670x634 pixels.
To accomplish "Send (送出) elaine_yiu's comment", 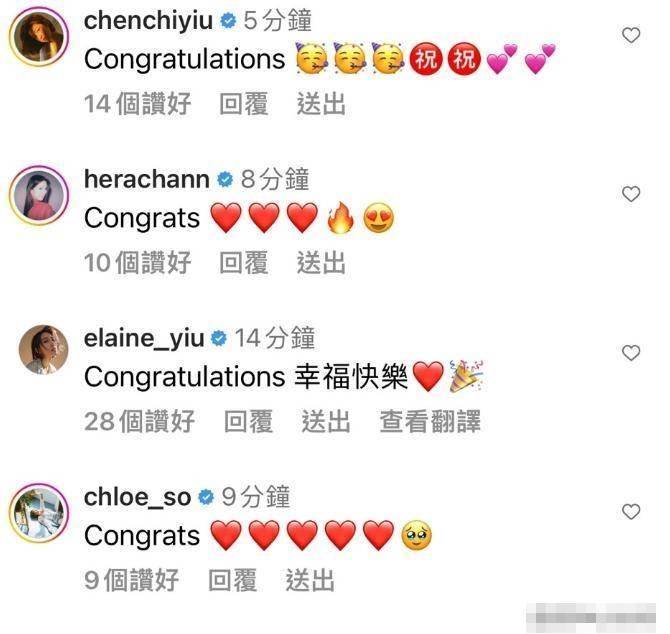I will (326, 421).
